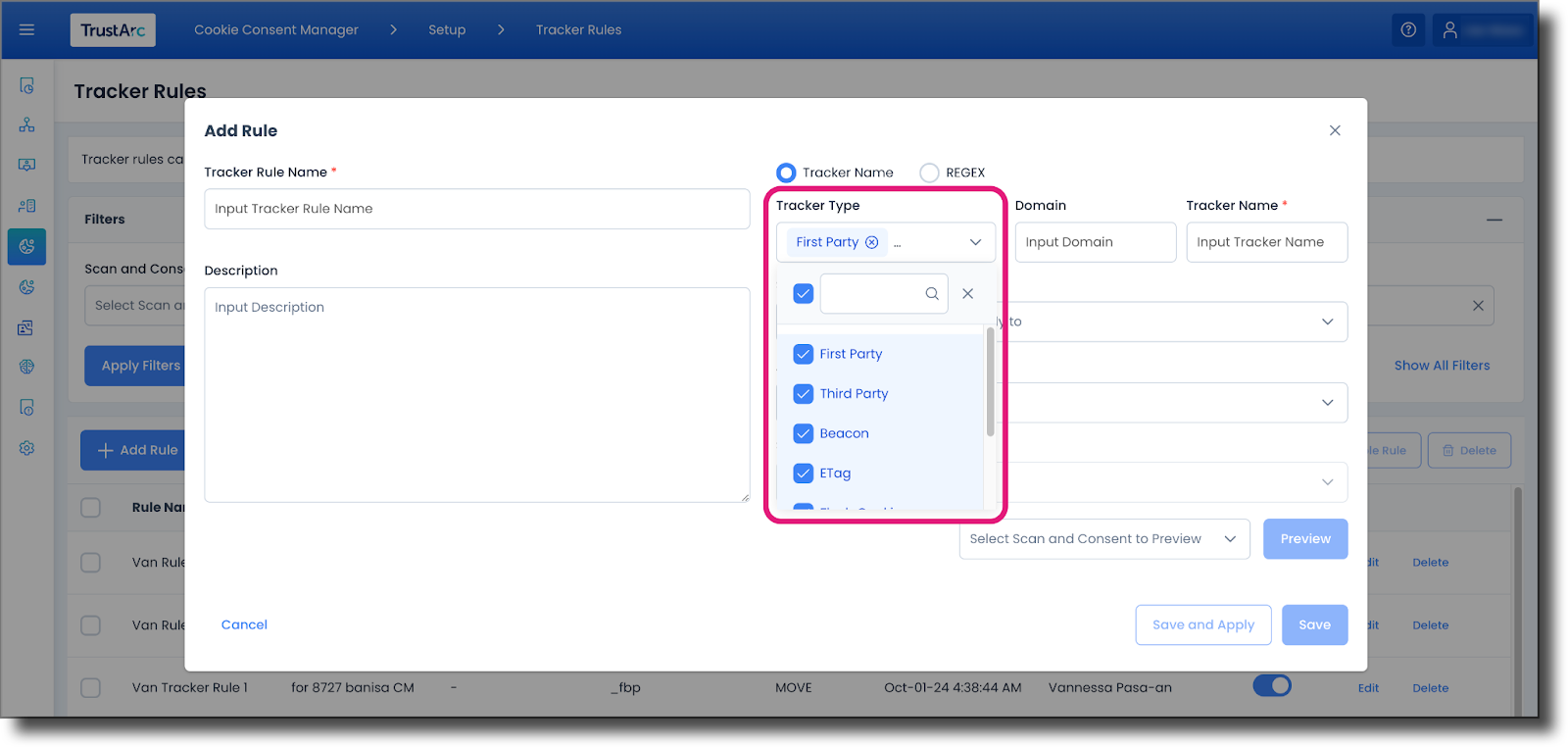Screen dimensions: 1568x747
Task: Uncheck the First Party option
Action: tap(804, 354)
